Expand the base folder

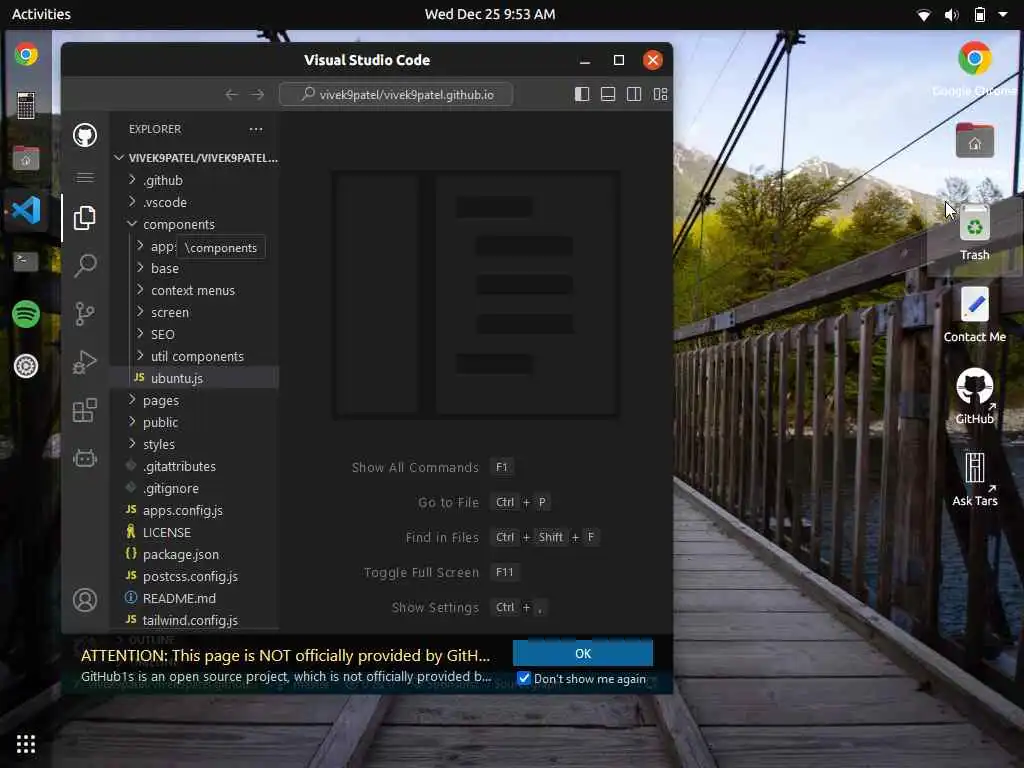196,268
